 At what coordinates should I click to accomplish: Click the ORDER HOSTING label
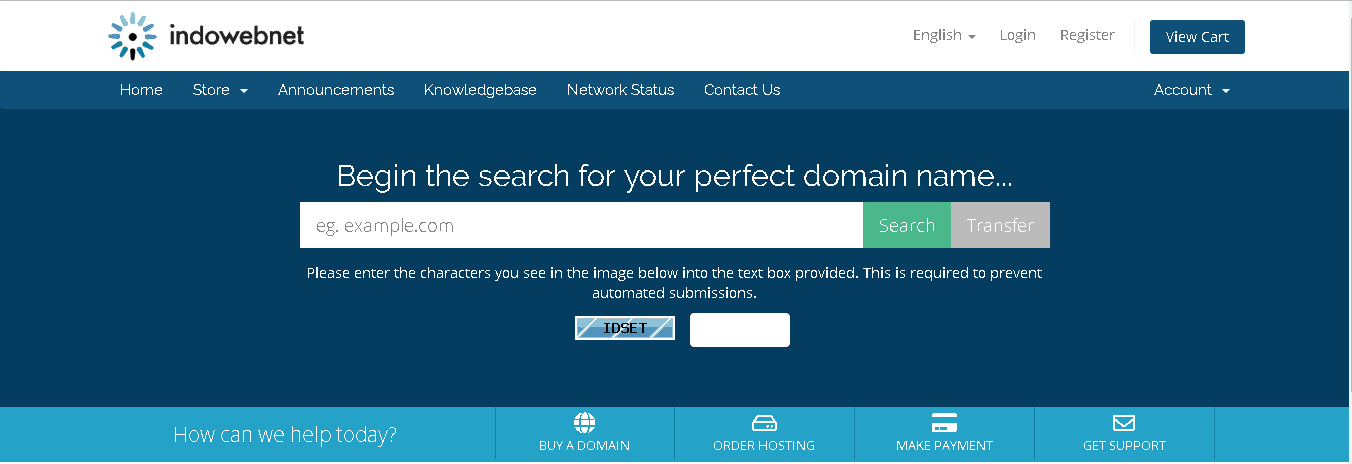764,446
